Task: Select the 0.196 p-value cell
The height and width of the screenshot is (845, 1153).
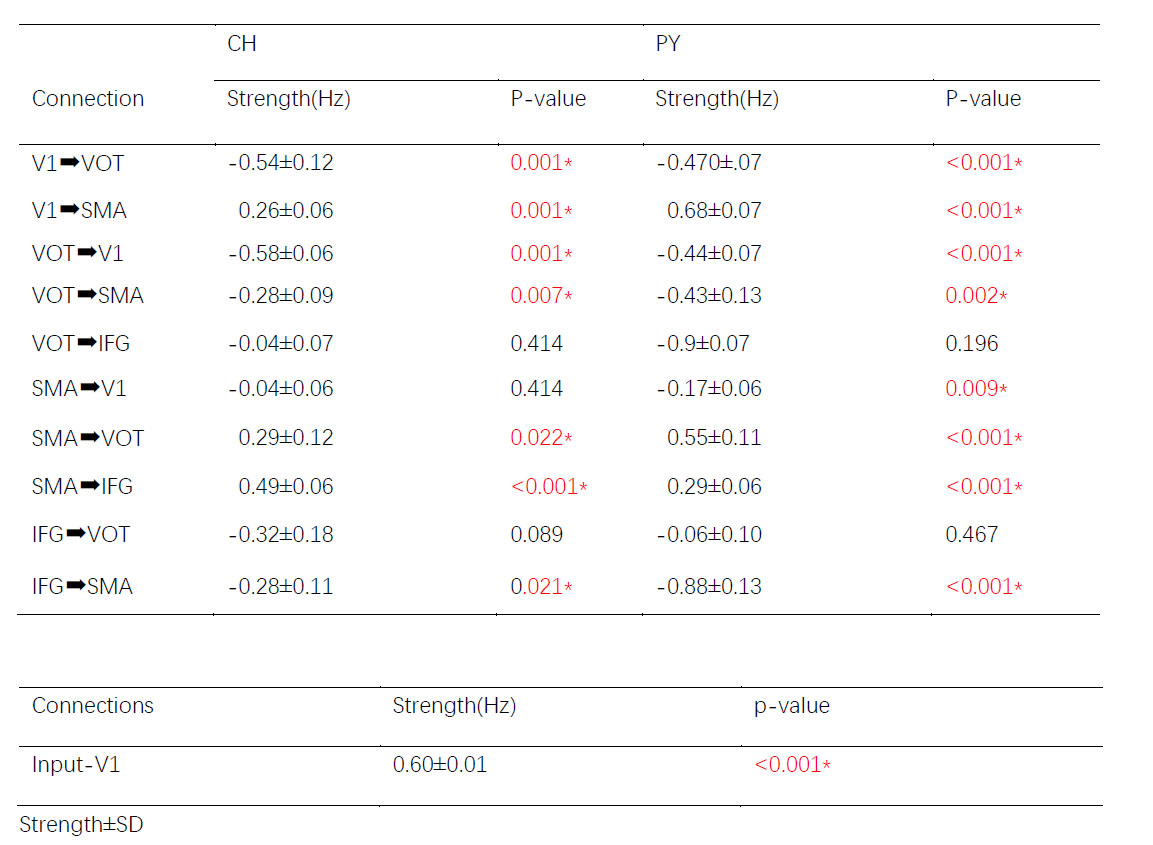Action: tap(971, 344)
